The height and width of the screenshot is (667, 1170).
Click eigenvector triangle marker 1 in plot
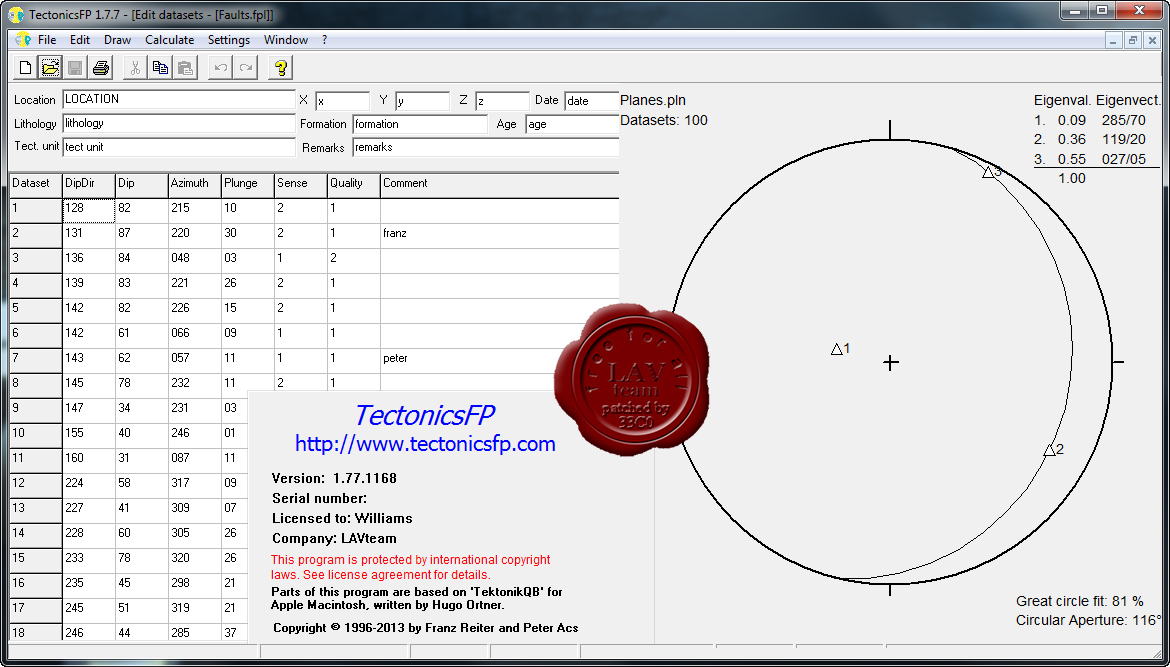836,349
